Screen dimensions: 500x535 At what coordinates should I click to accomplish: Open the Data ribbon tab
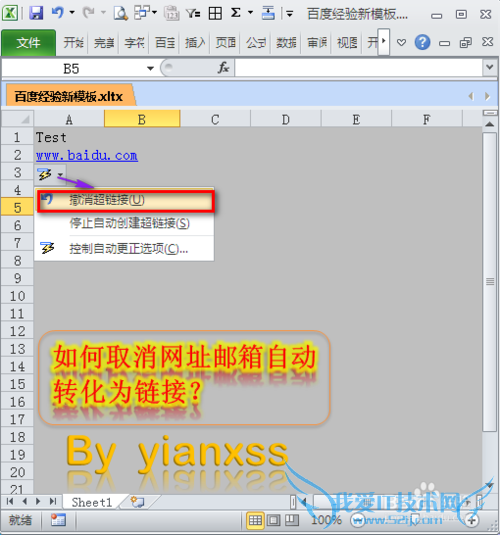pos(286,43)
